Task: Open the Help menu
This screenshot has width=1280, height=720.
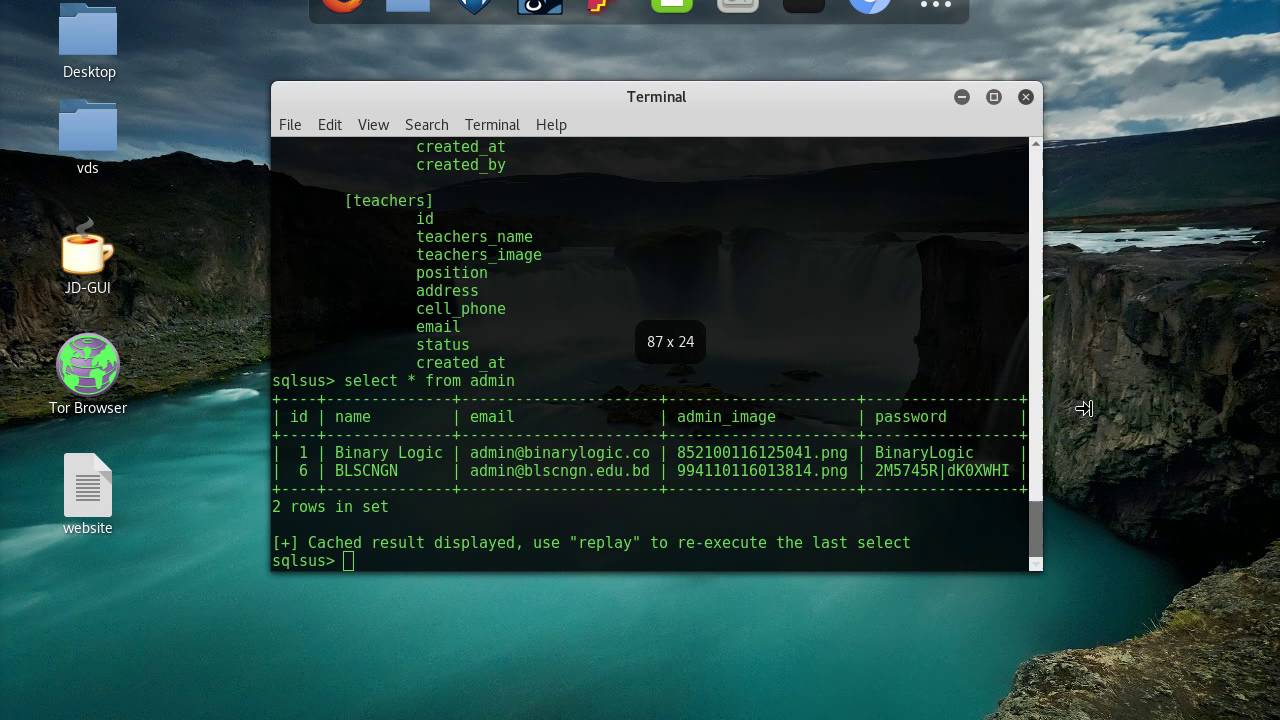Action: click(x=551, y=124)
